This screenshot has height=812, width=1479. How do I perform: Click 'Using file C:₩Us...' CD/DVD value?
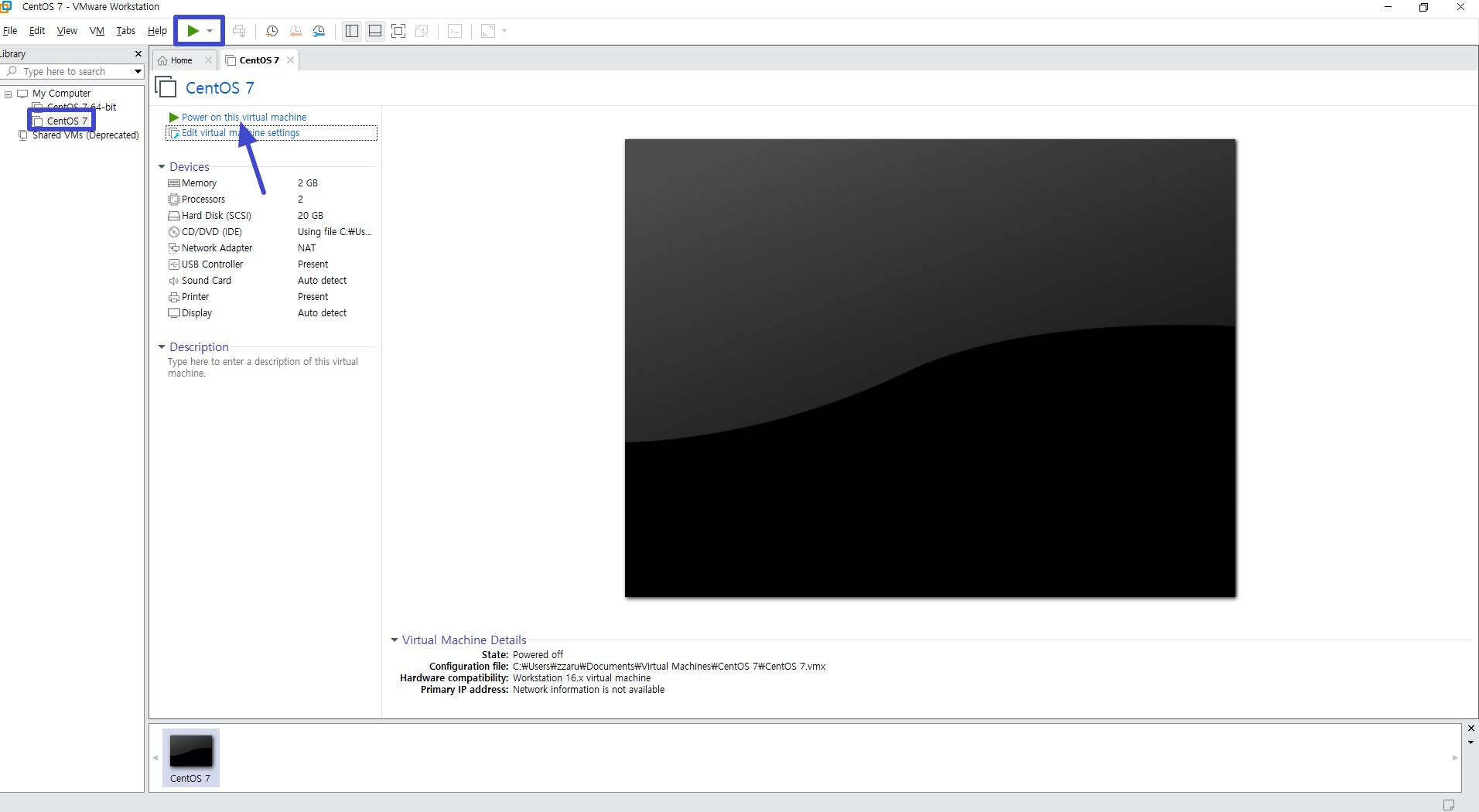click(x=335, y=232)
